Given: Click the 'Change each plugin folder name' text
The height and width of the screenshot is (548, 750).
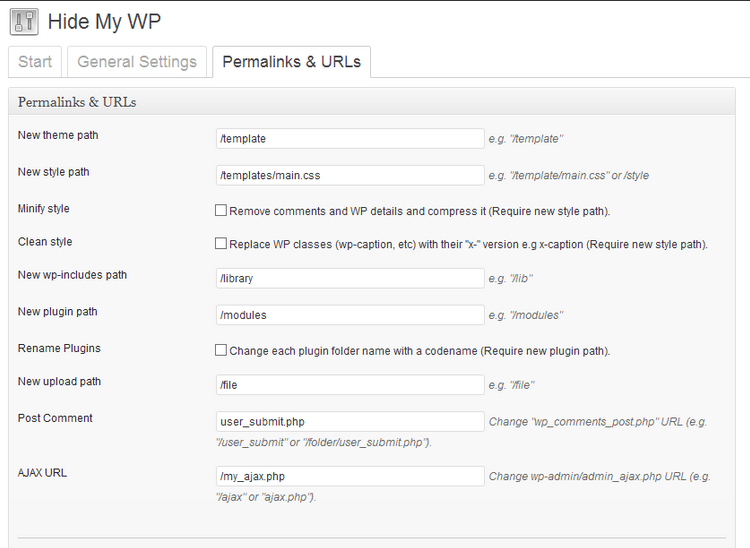Looking at the screenshot, I should coord(419,351).
